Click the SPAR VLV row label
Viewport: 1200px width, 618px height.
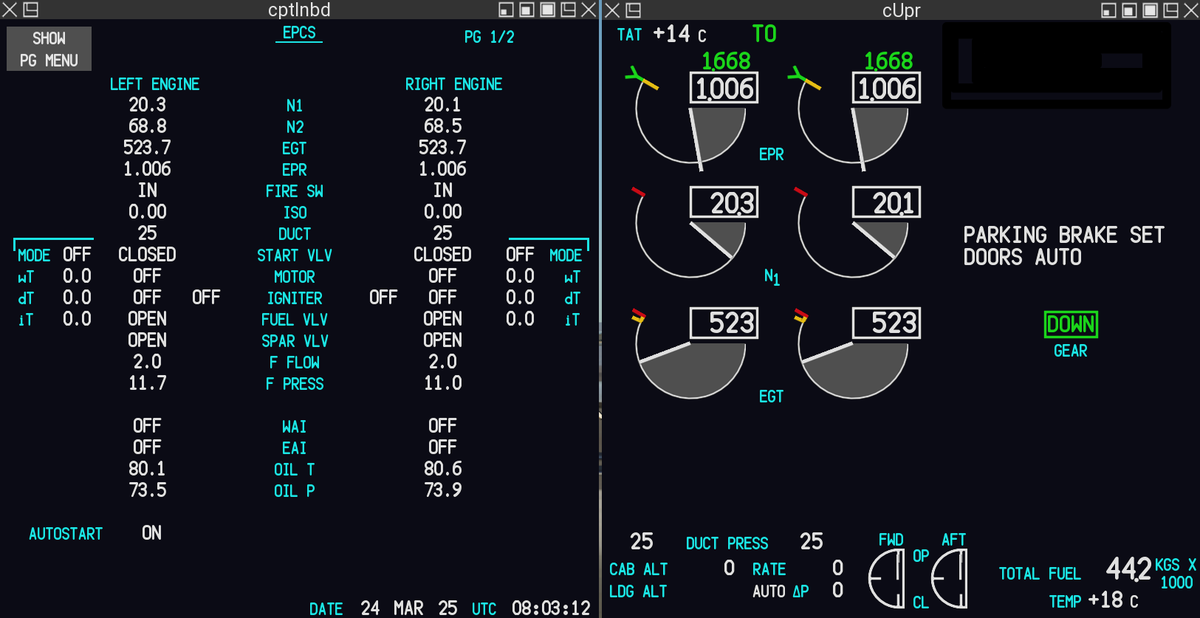click(294, 341)
